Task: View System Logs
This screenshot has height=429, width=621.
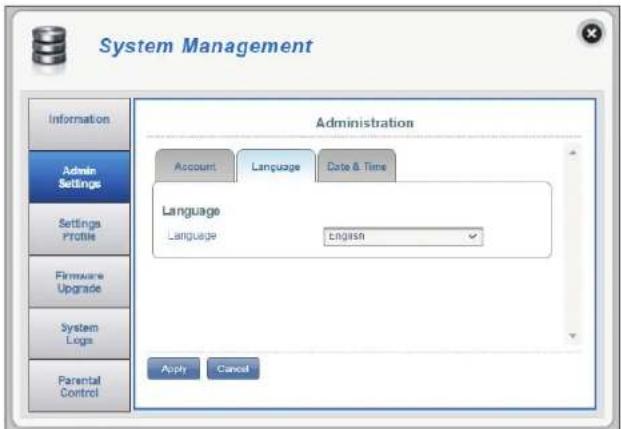Action: pos(79,334)
